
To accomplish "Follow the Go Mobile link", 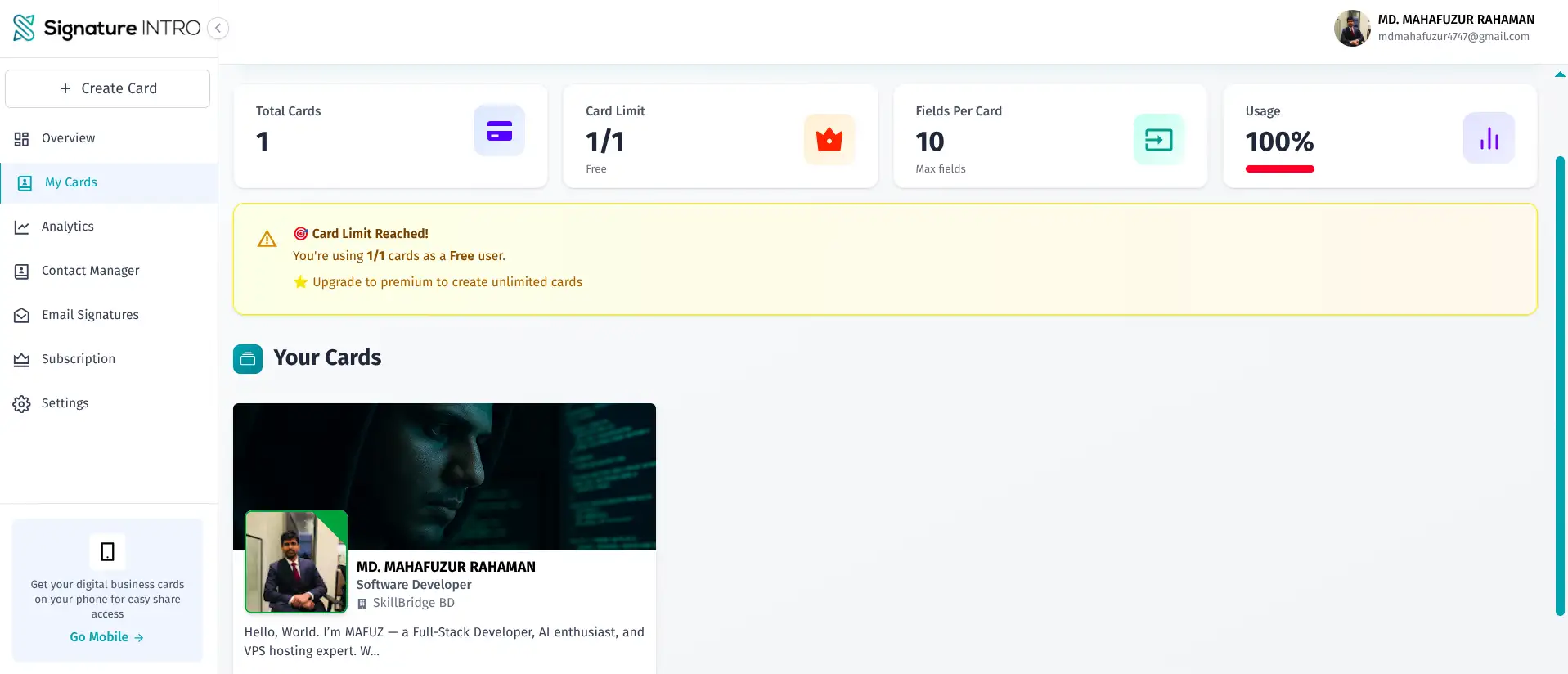I will [x=107, y=637].
